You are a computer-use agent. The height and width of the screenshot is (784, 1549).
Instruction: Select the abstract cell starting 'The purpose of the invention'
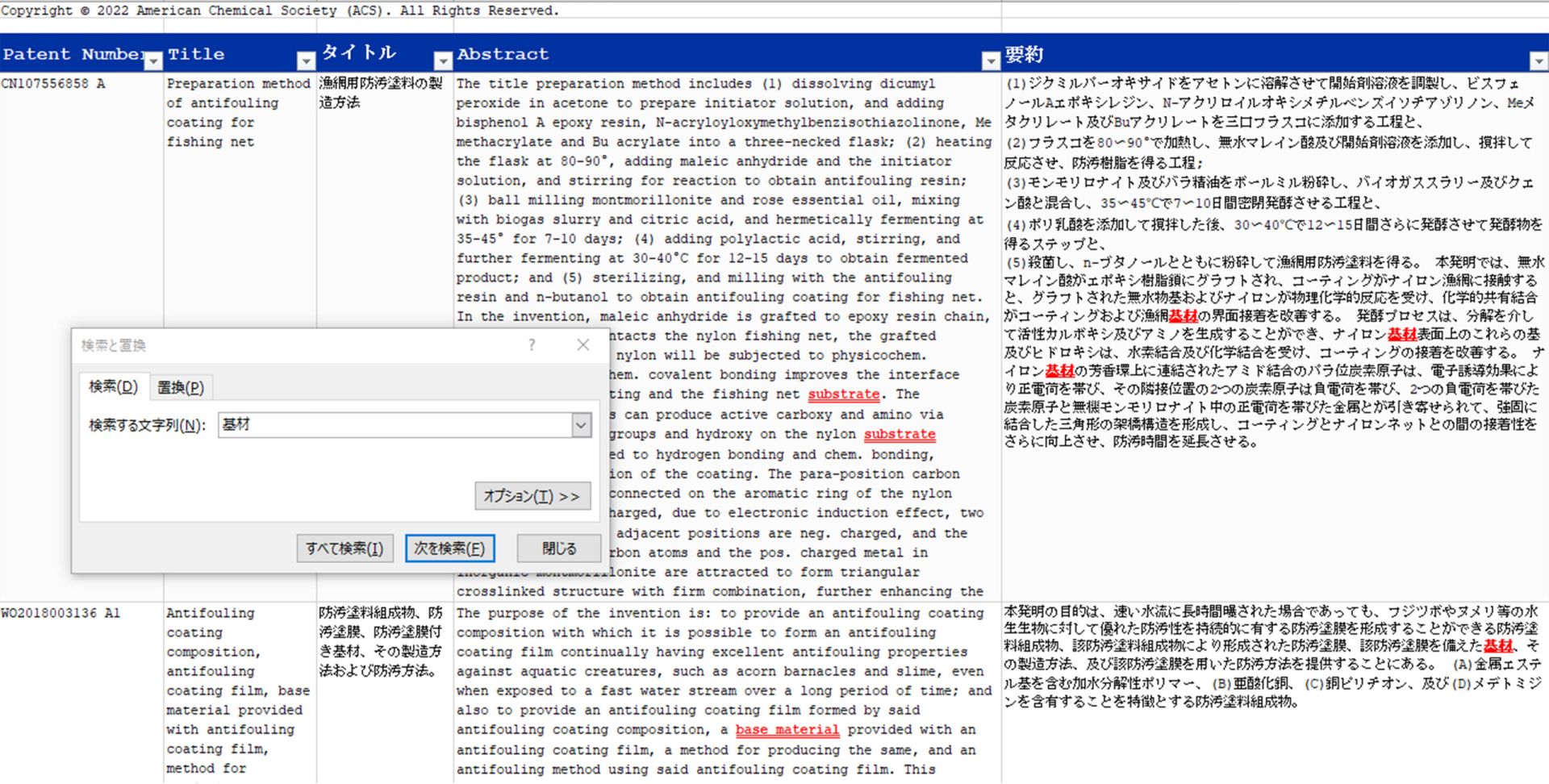[728, 692]
